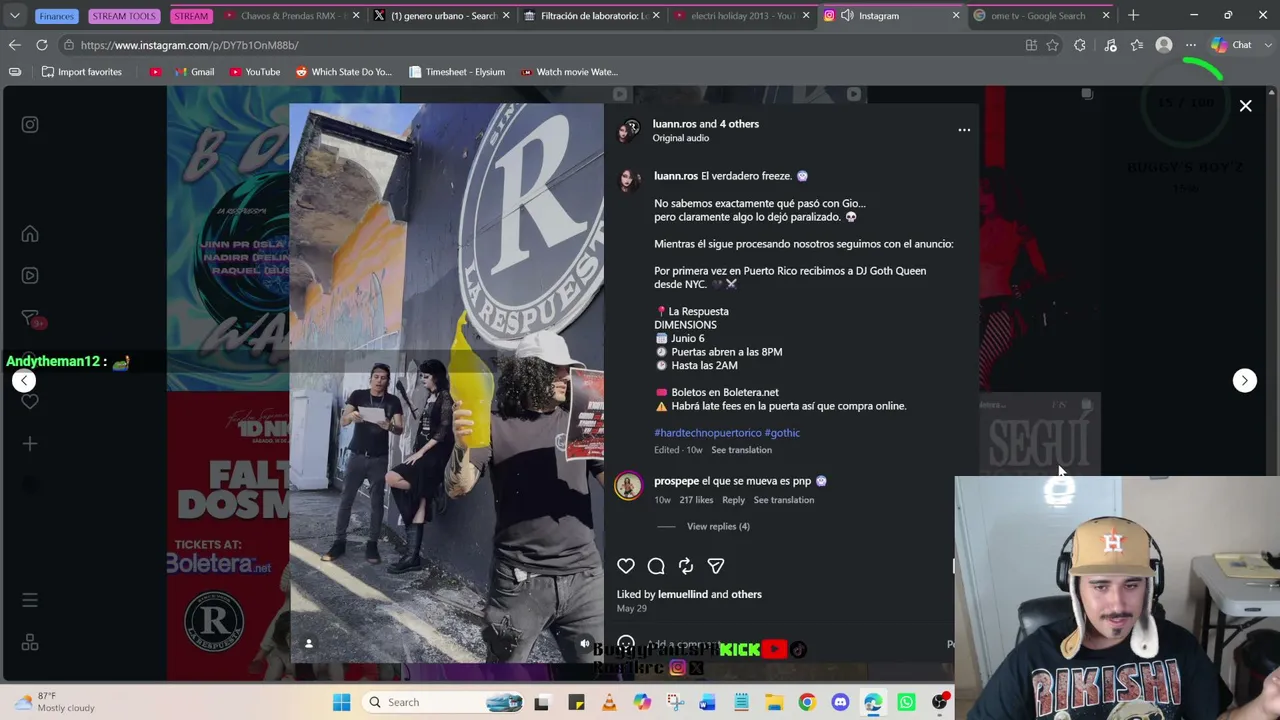Reload the Instagram page
1280x720 pixels.
pyautogui.click(x=42, y=45)
